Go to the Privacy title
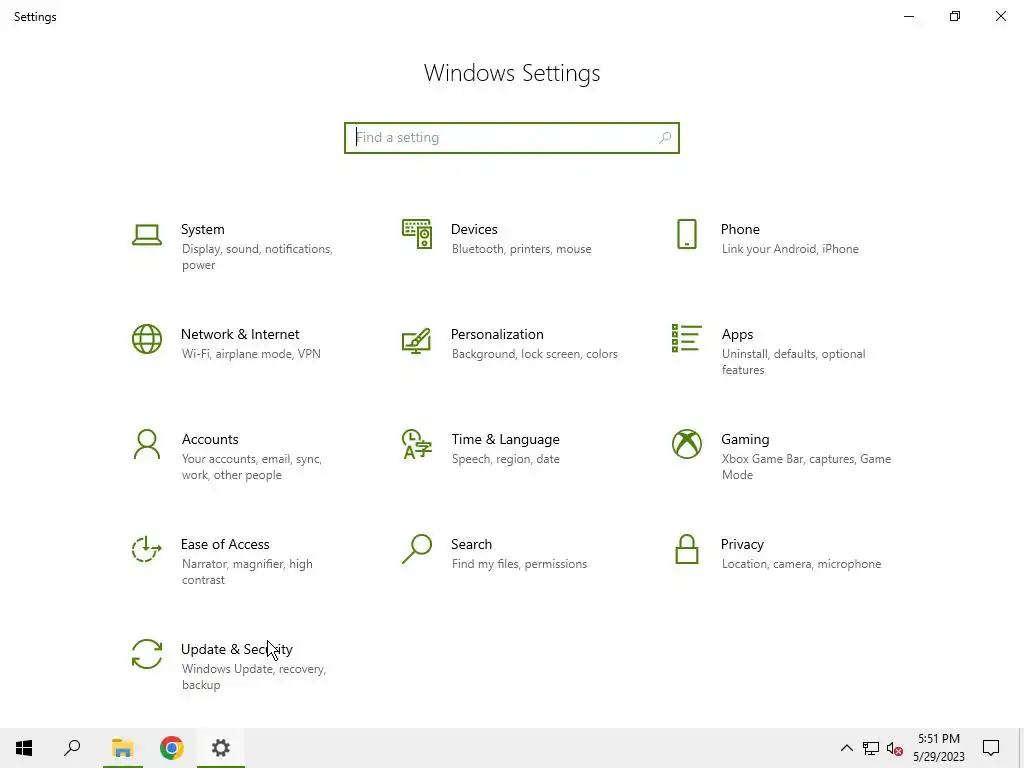 pyautogui.click(x=742, y=545)
